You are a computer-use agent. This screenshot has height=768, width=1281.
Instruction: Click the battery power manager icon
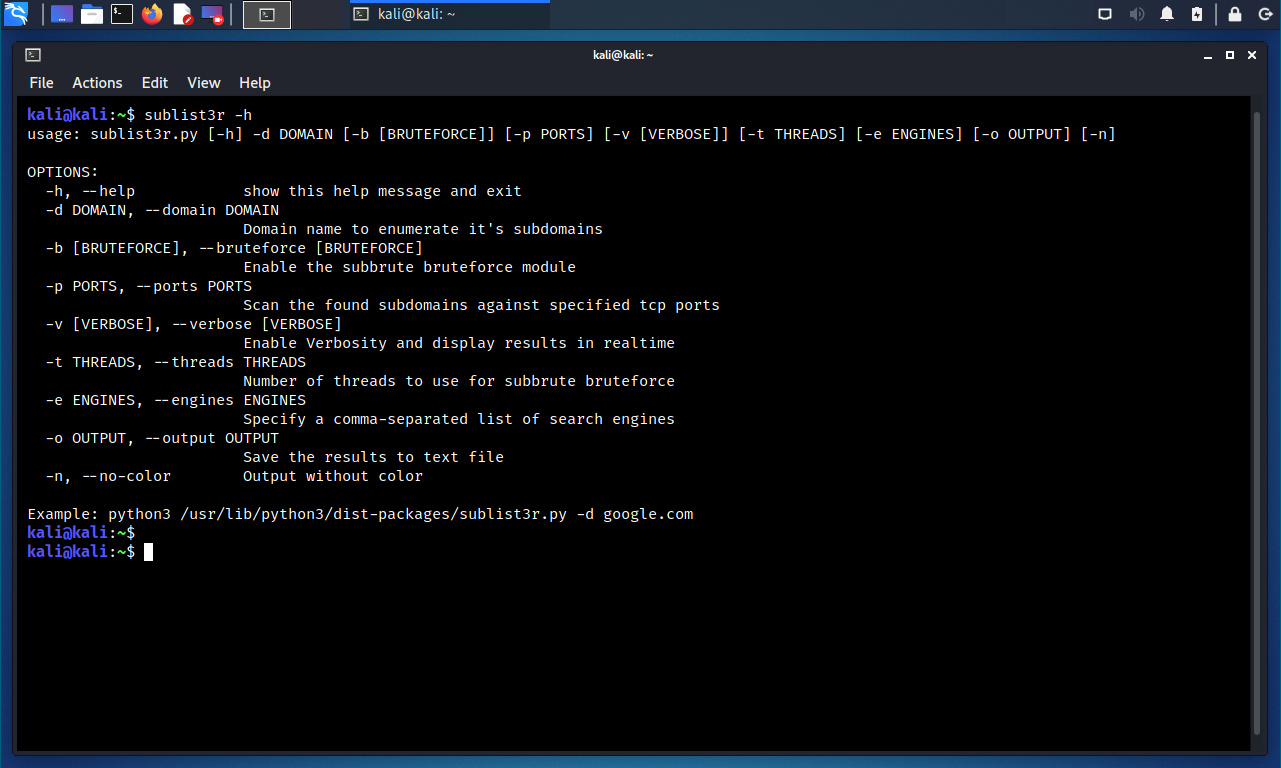click(1197, 14)
